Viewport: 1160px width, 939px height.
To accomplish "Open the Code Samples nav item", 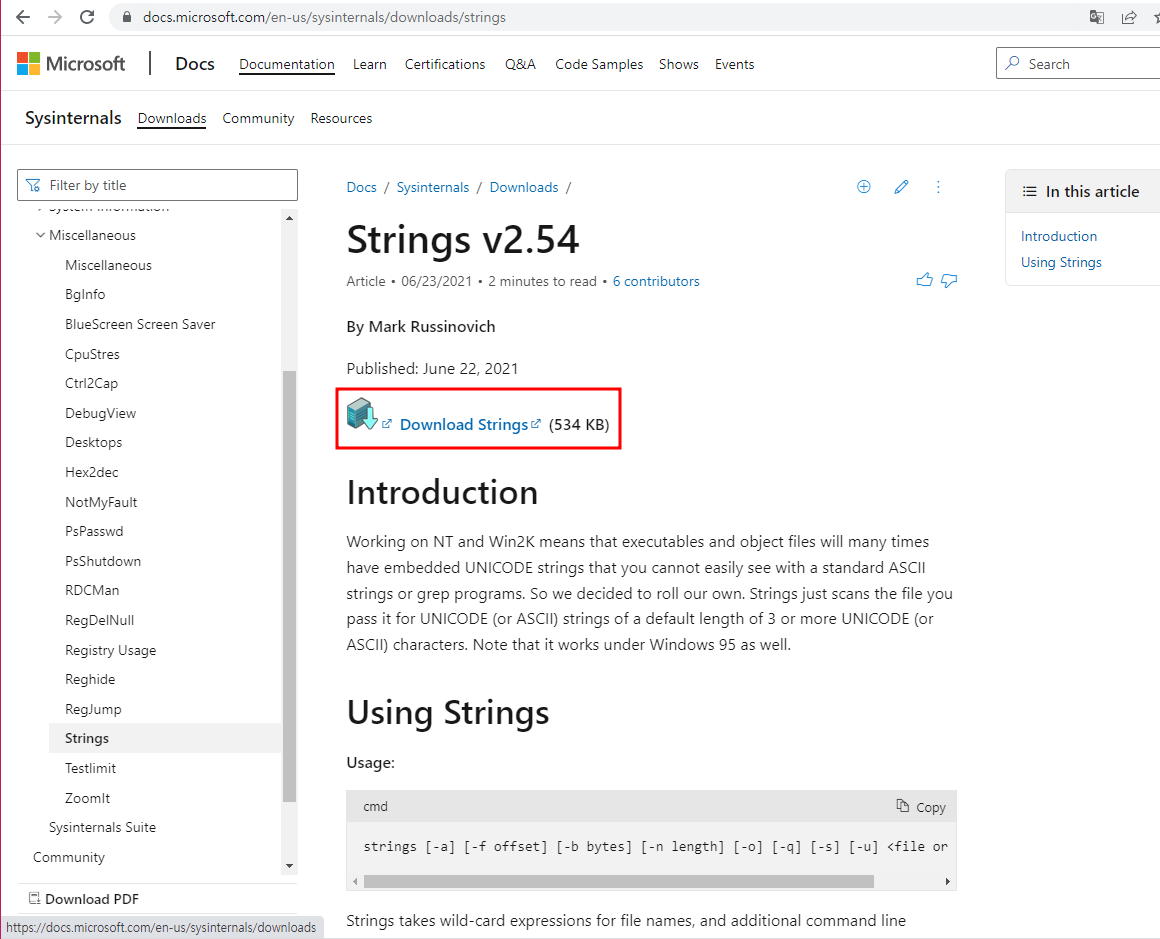I will (598, 64).
